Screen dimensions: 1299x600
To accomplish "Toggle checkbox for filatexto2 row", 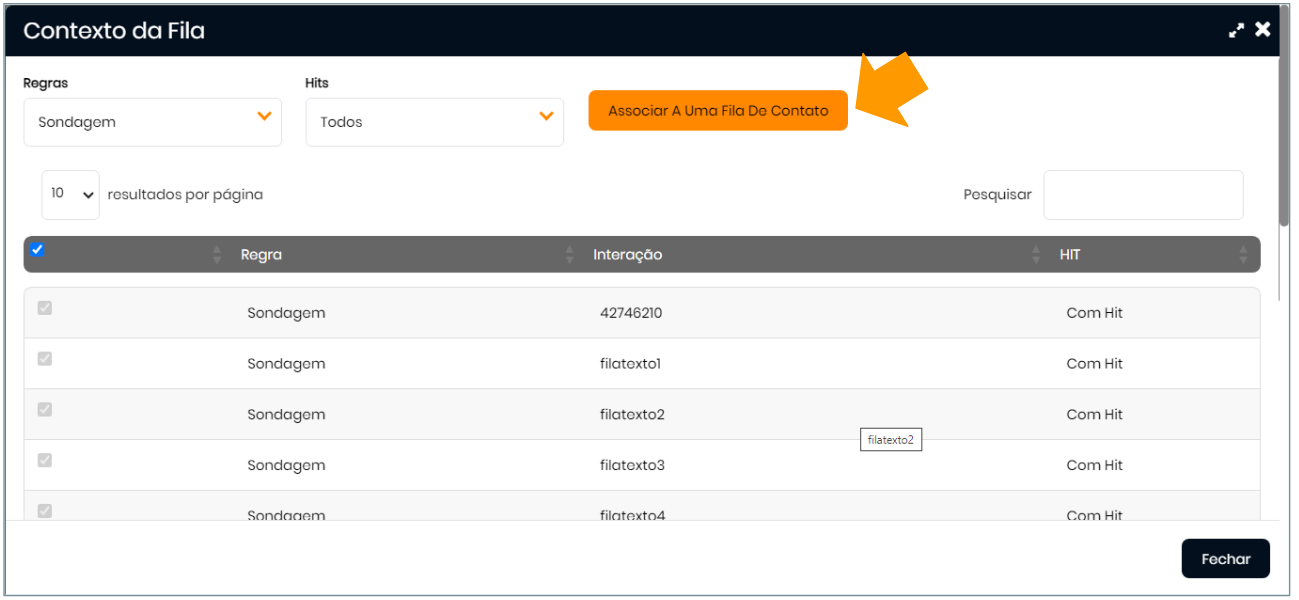I will click(44, 410).
